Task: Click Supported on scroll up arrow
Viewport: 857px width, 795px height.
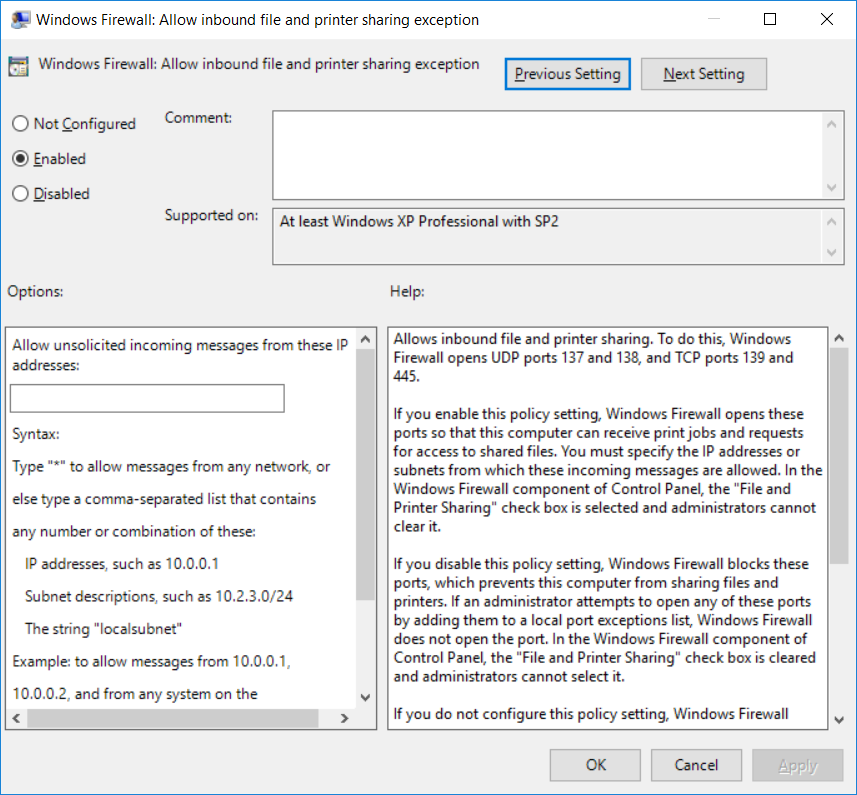Action: 832,221
